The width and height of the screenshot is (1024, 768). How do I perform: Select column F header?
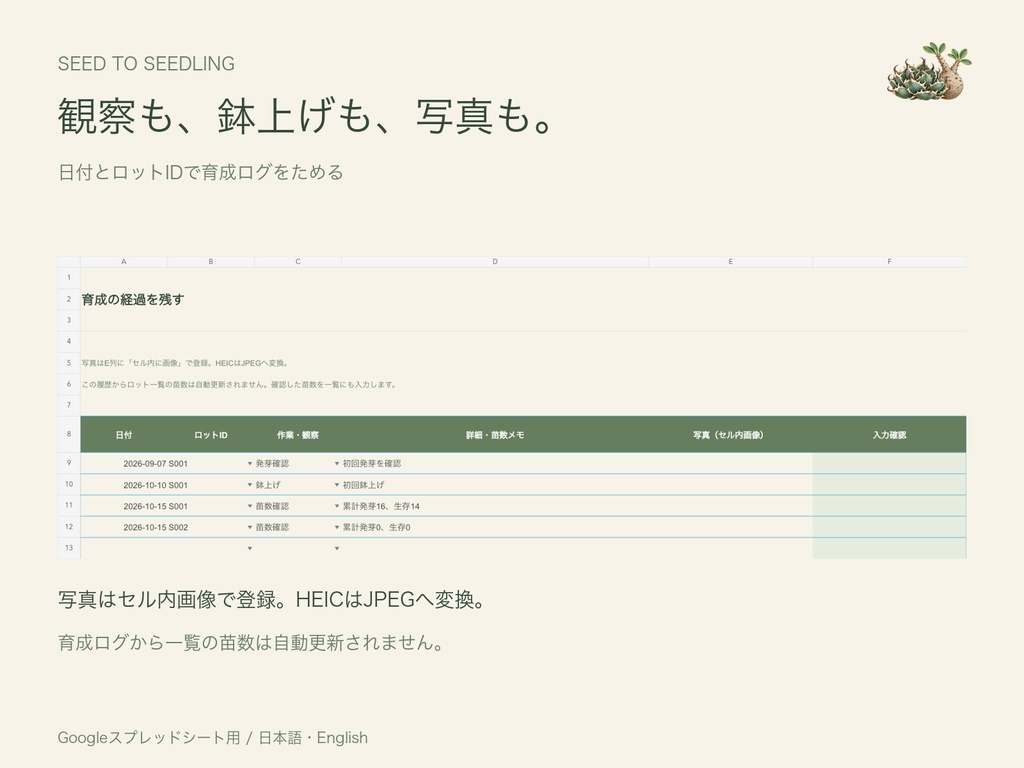[x=889, y=262]
